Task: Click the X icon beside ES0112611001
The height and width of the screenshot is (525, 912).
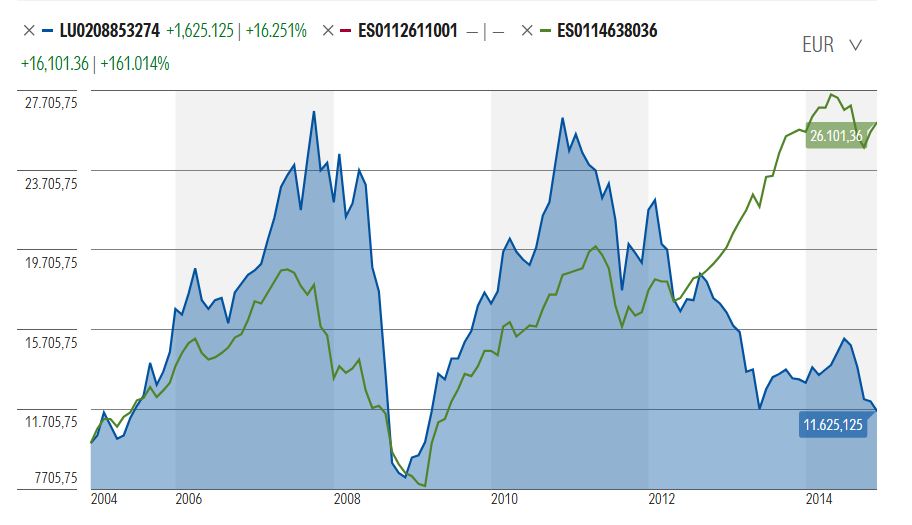Action: click(328, 31)
